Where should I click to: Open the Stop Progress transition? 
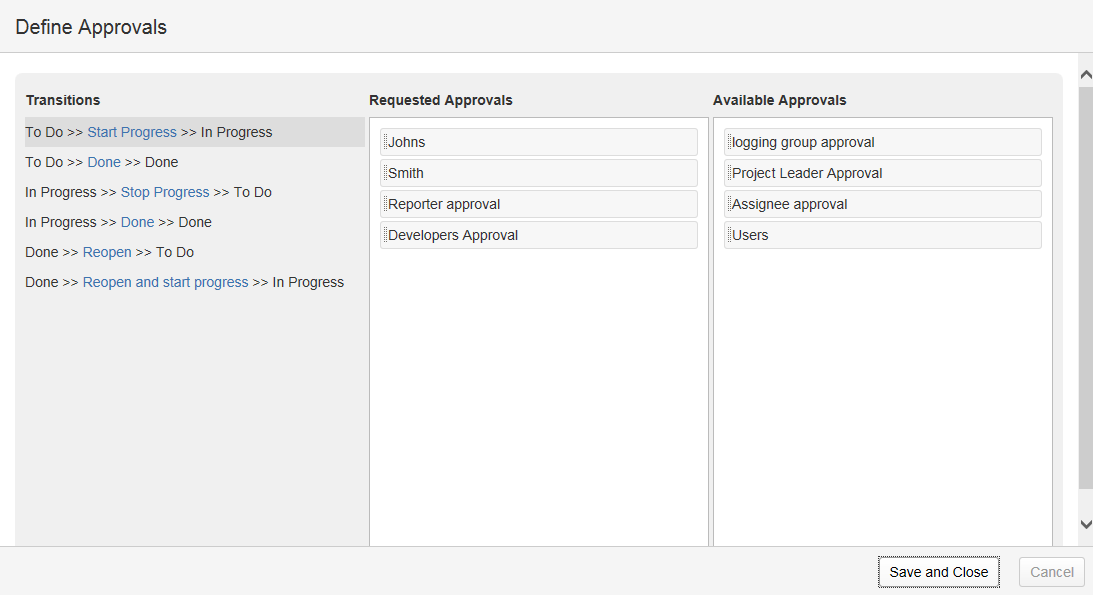(165, 192)
